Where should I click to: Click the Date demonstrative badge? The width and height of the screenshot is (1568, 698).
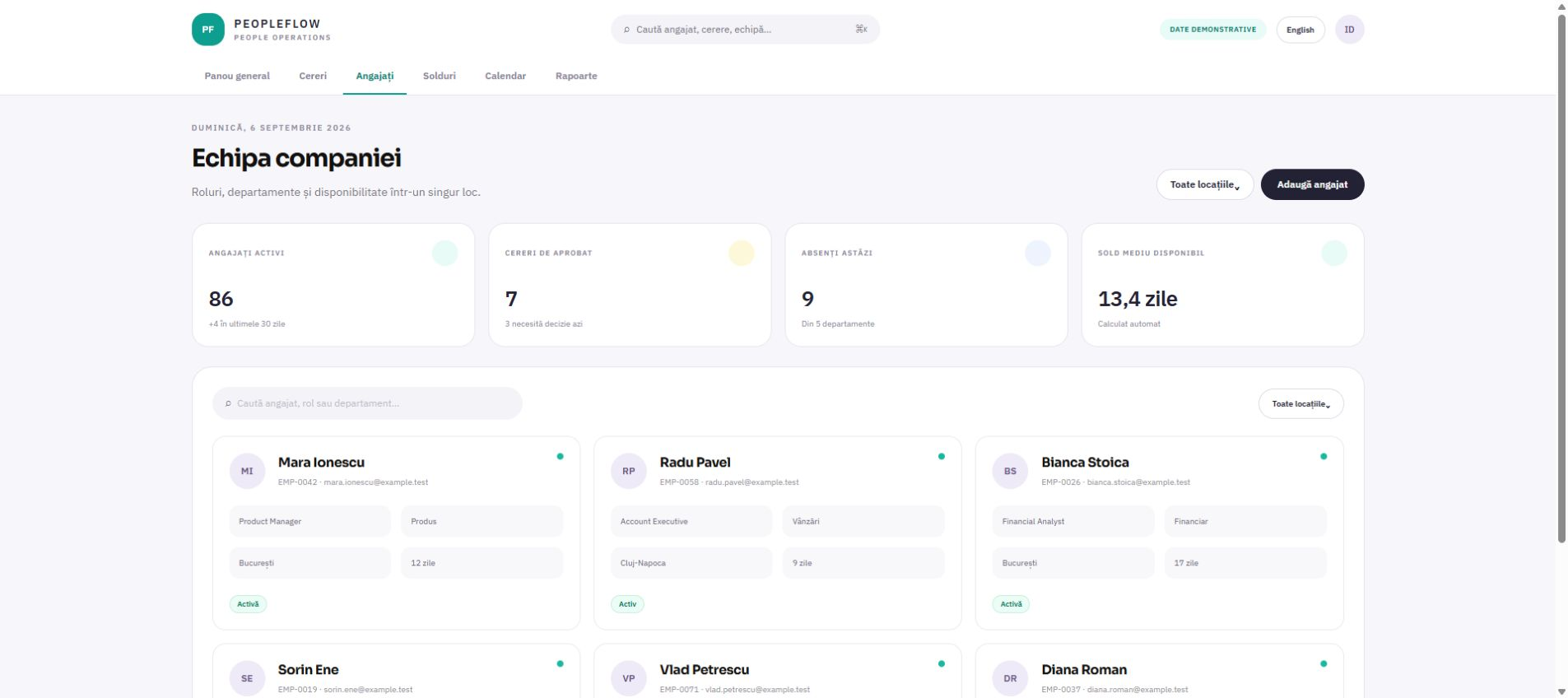point(1212,30)
